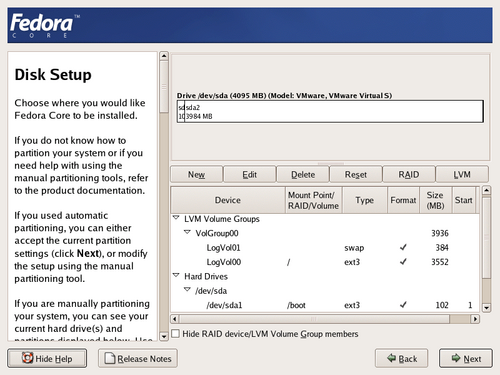The width and height of the screenshot is (500, 375).
Task: Click the Delete partition button
Action: [x=303, y=174]
